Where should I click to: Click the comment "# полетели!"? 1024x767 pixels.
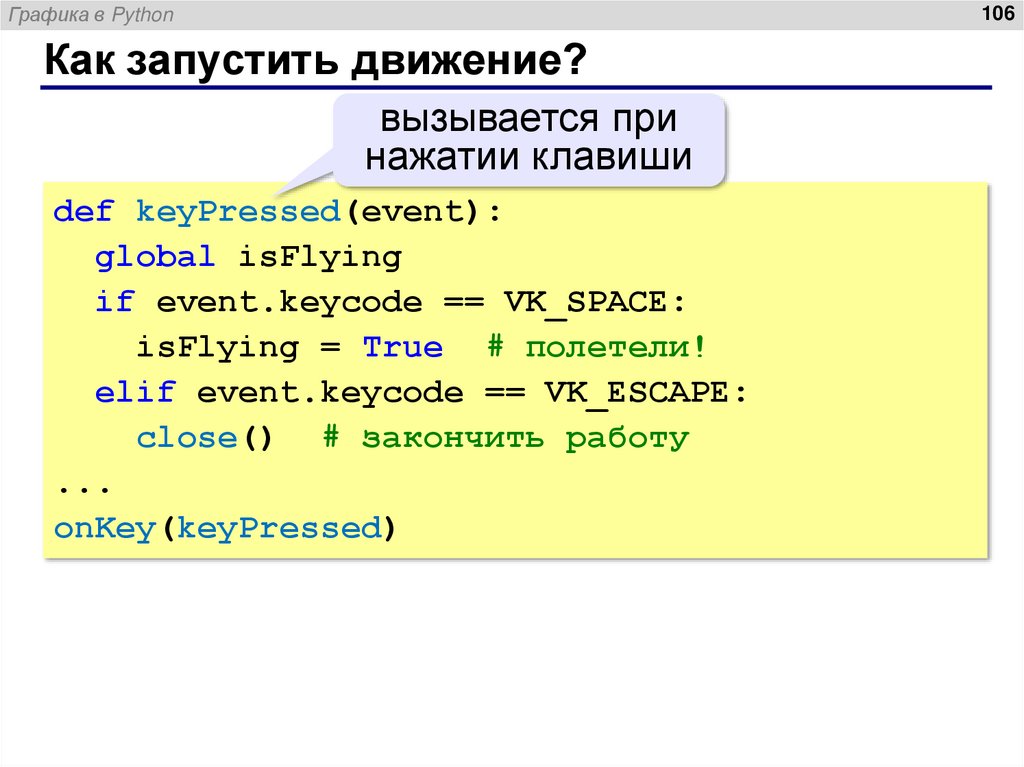[x=596, y=347]
